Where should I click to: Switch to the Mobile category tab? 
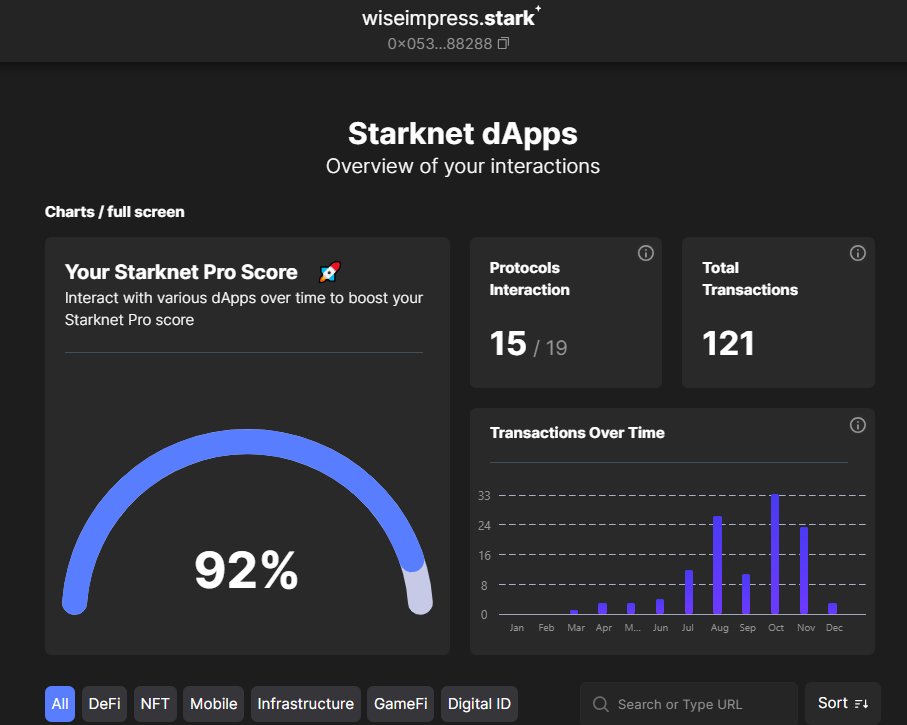tap(213, 704)
